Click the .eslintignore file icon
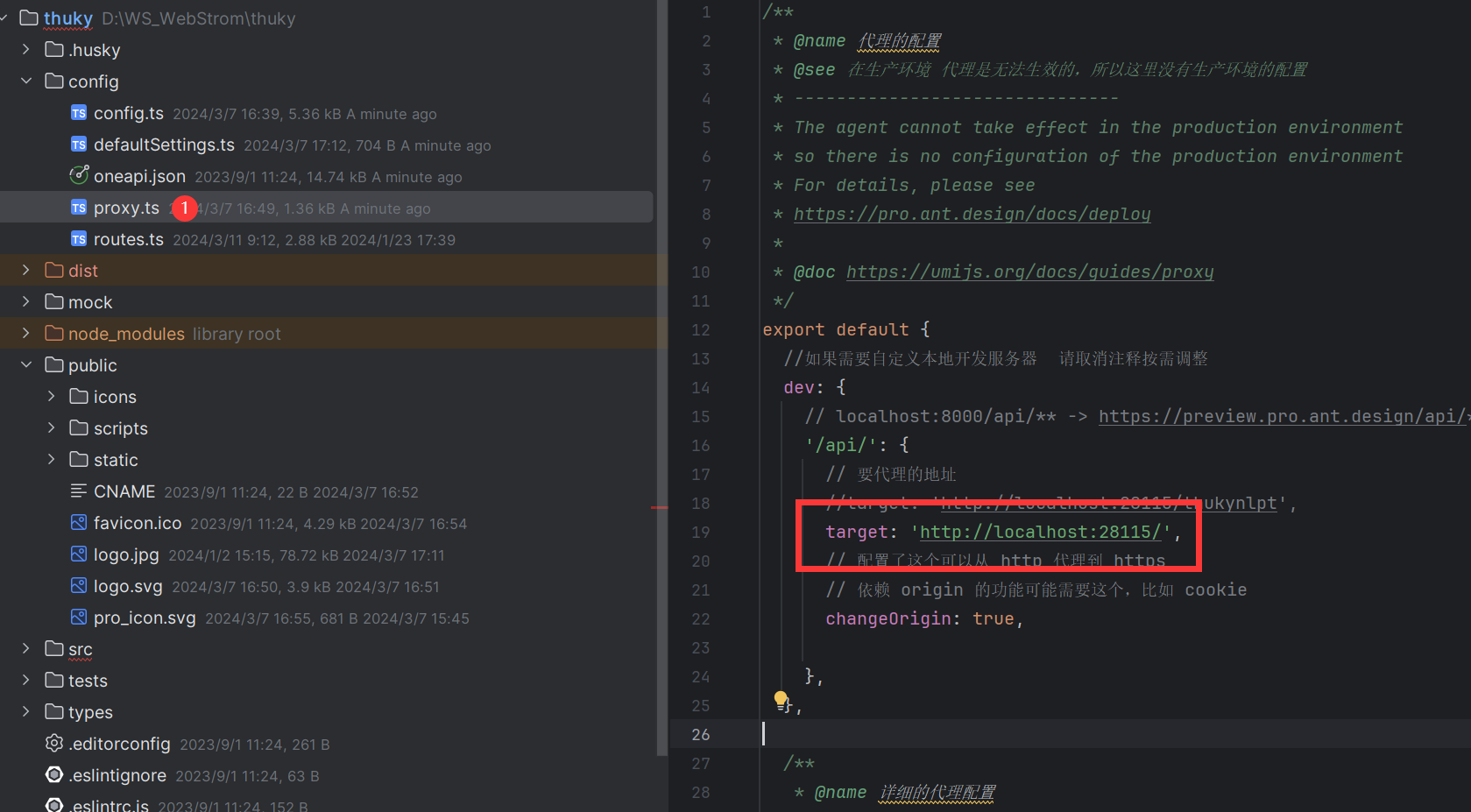1471x812 pixels. click(54, 775)
